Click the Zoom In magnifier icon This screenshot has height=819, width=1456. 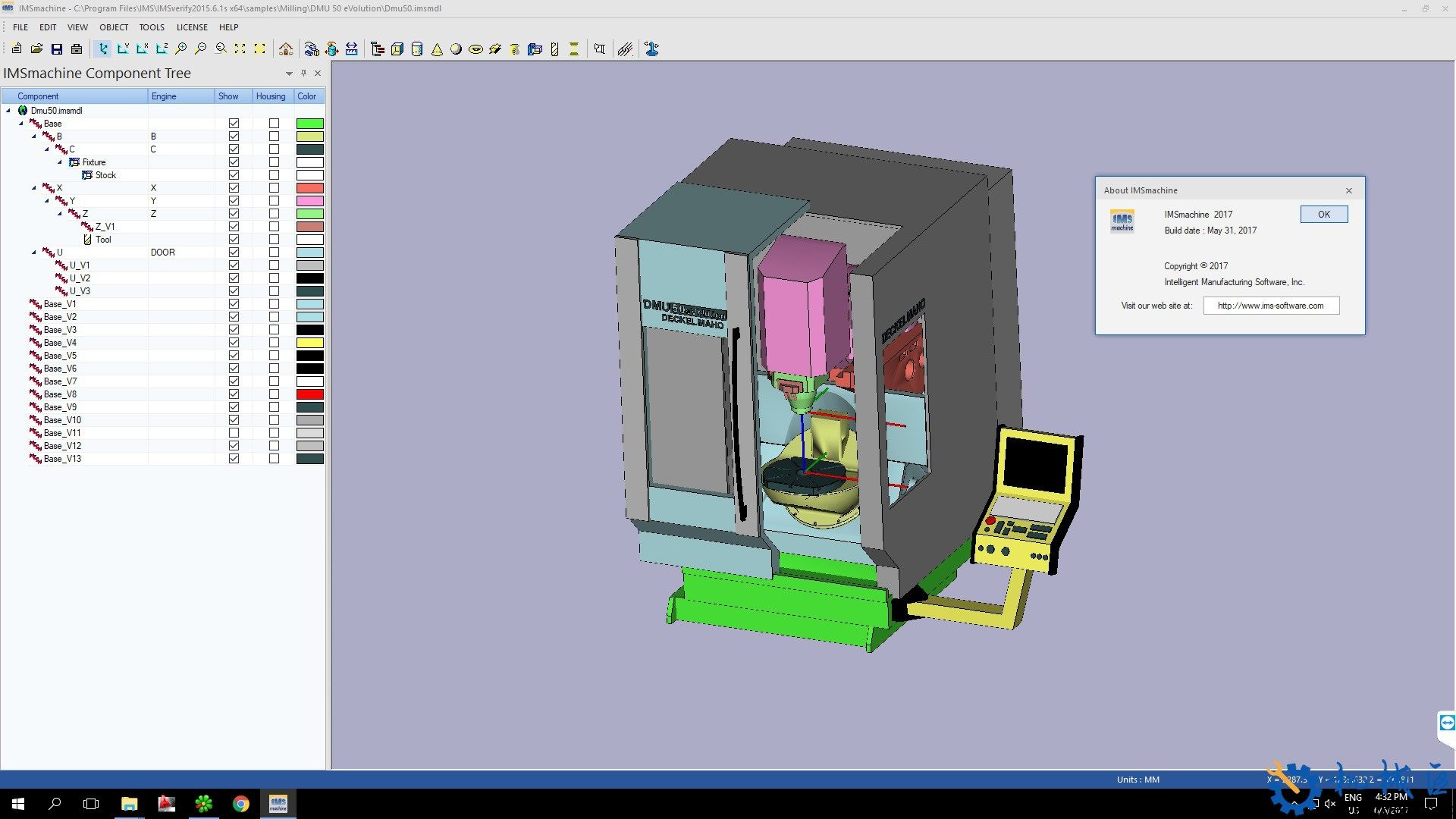click(x=180, y=49)
